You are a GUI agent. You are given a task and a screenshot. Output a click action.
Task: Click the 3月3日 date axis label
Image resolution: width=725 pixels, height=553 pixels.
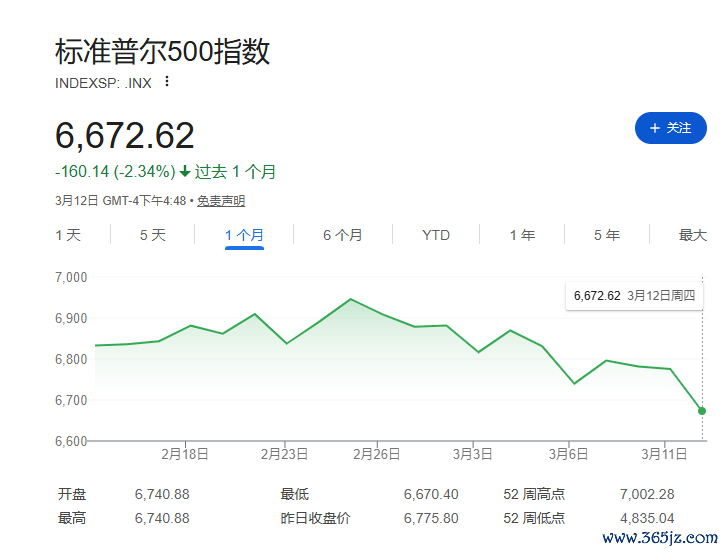(473, 454)
